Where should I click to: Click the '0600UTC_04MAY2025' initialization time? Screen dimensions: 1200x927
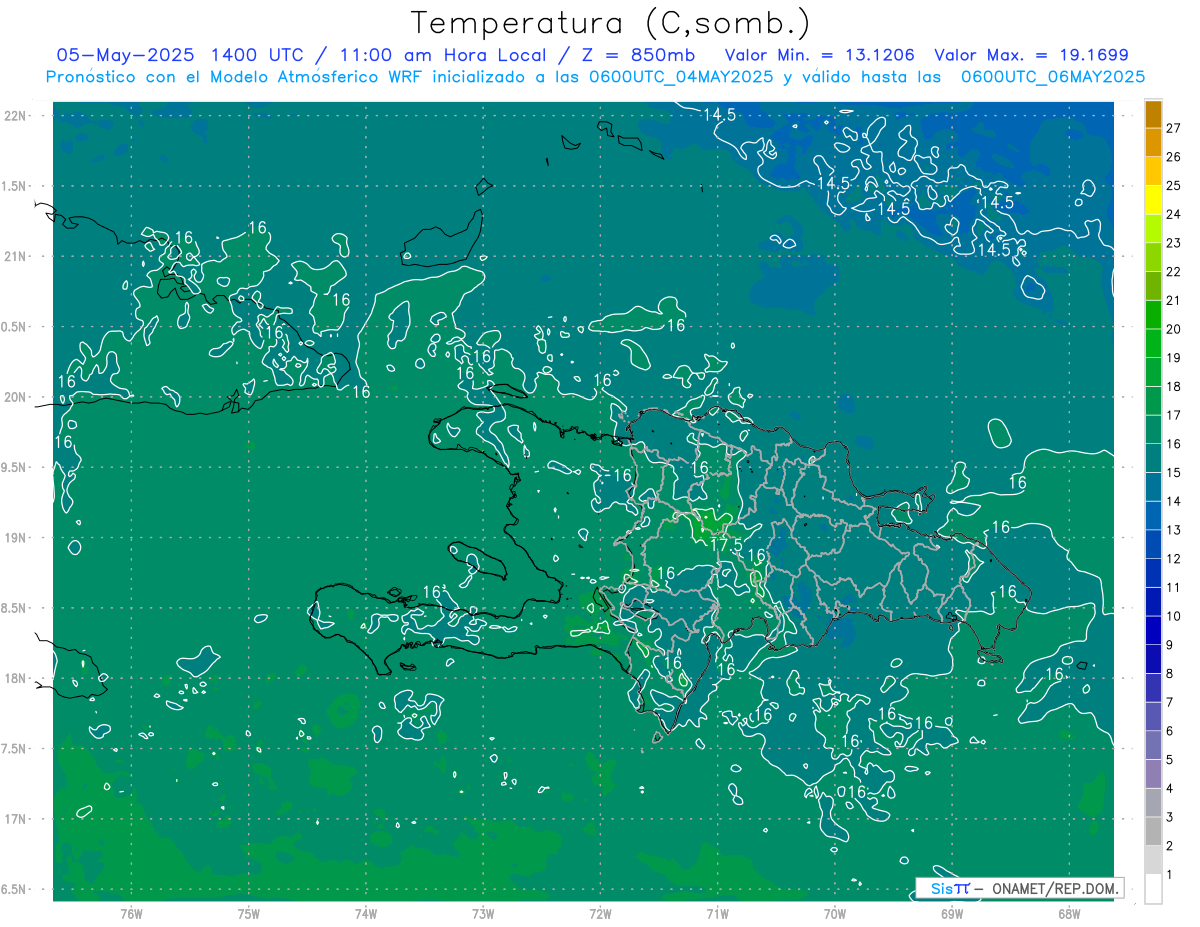point(681,77)
